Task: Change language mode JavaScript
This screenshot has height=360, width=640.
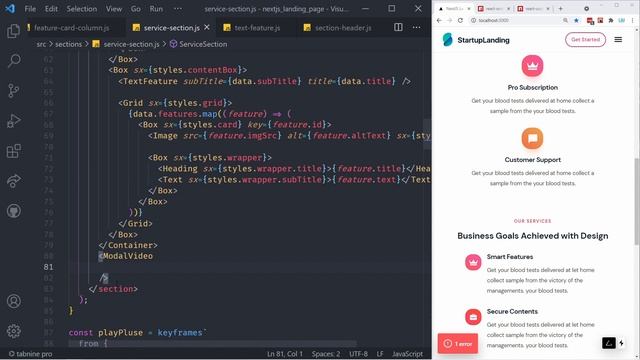Action: point(407,354)
